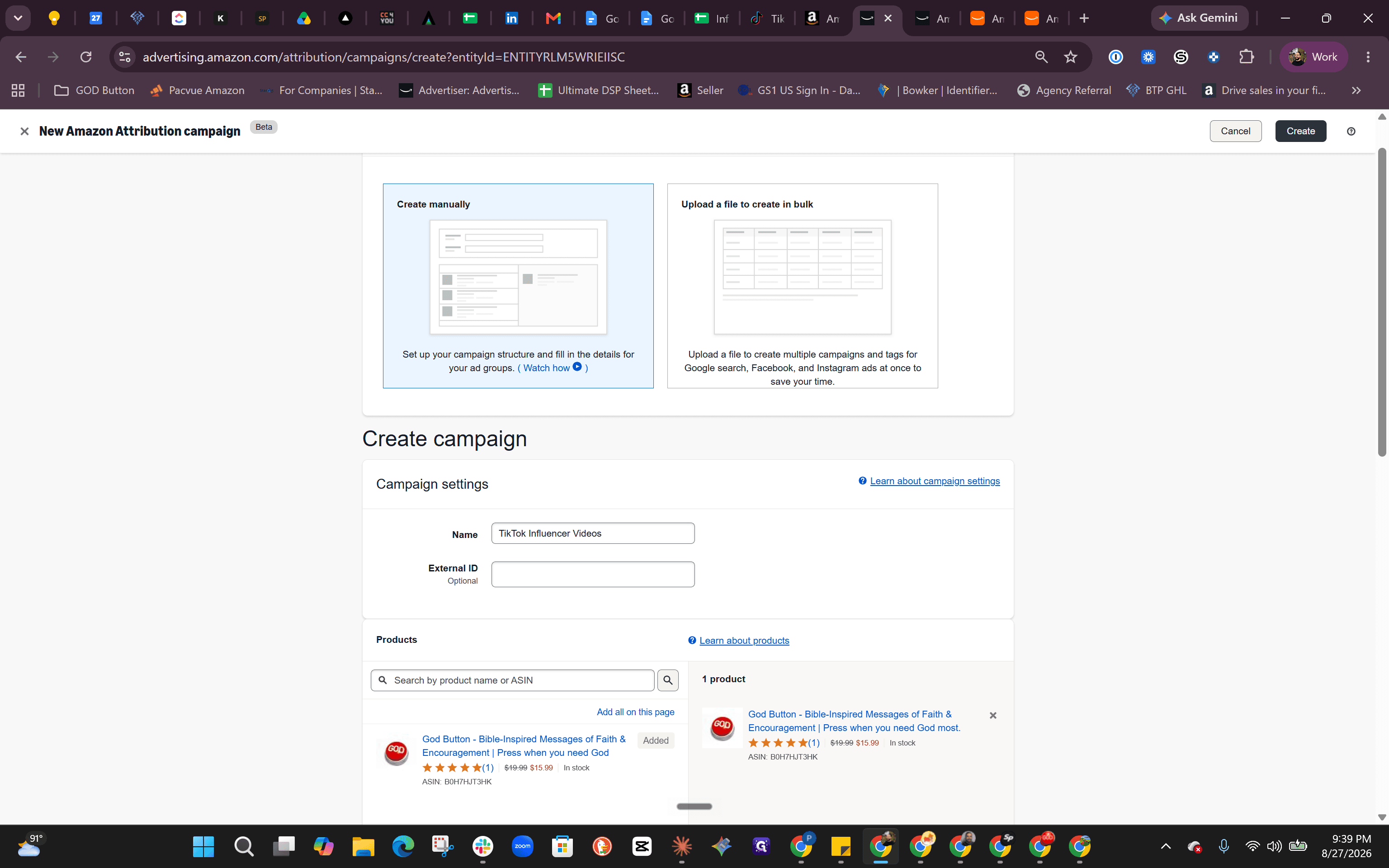Viewport: 1389px width, 868px height.
Task: Open Seller bookmark
Action: tap(700, 90)
